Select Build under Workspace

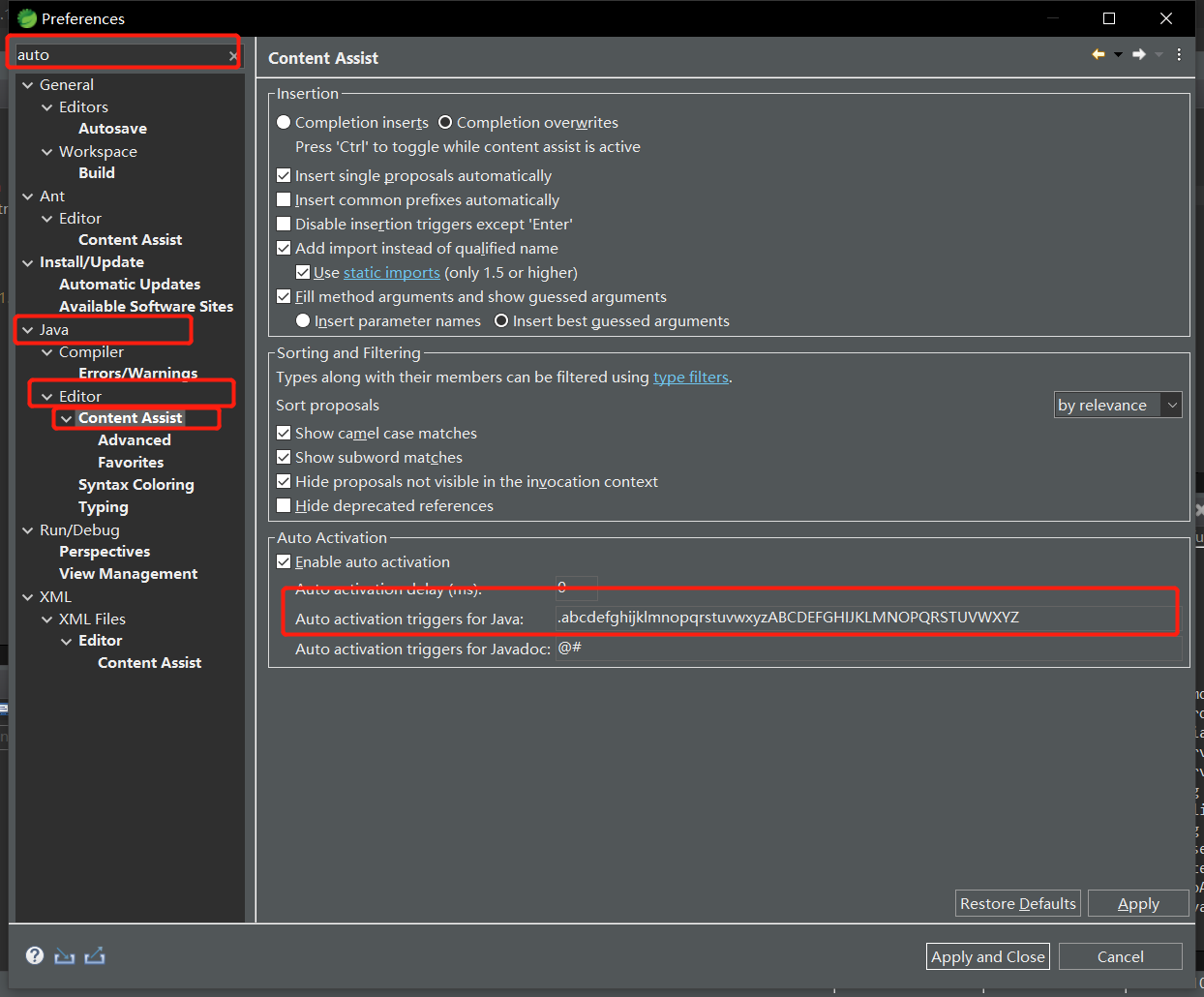pos(97,172)
